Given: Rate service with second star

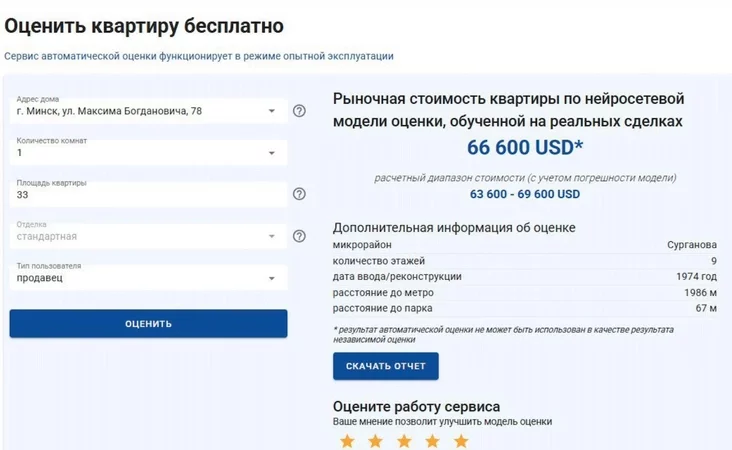Looking at the screenshot, I should (x=375, y=440).
